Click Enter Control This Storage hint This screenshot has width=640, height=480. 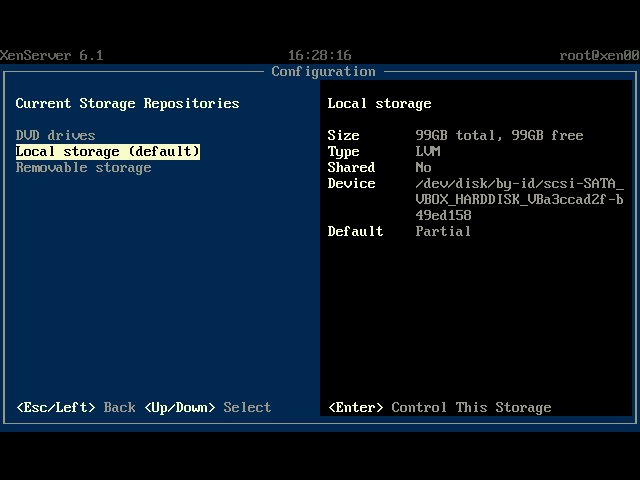[x=440, y=407]
